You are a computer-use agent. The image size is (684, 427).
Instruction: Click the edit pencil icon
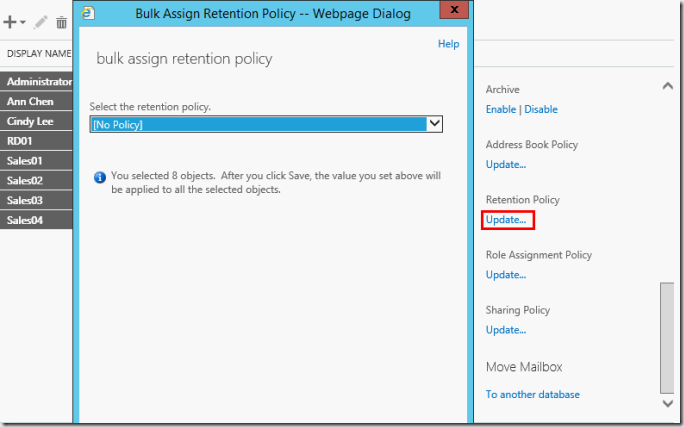(41, 22)
